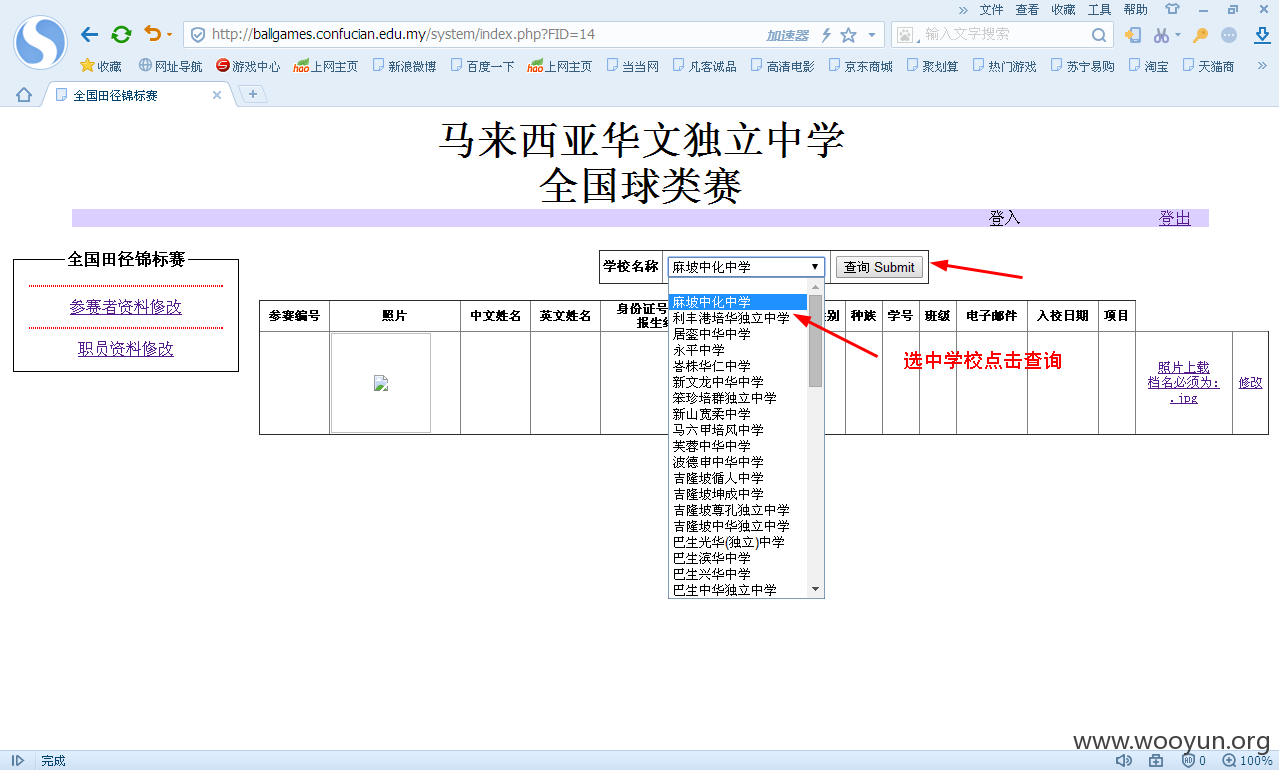
Task: Click the 登出 logout link
Action: pyautogui.click(x=1174, y=218)
